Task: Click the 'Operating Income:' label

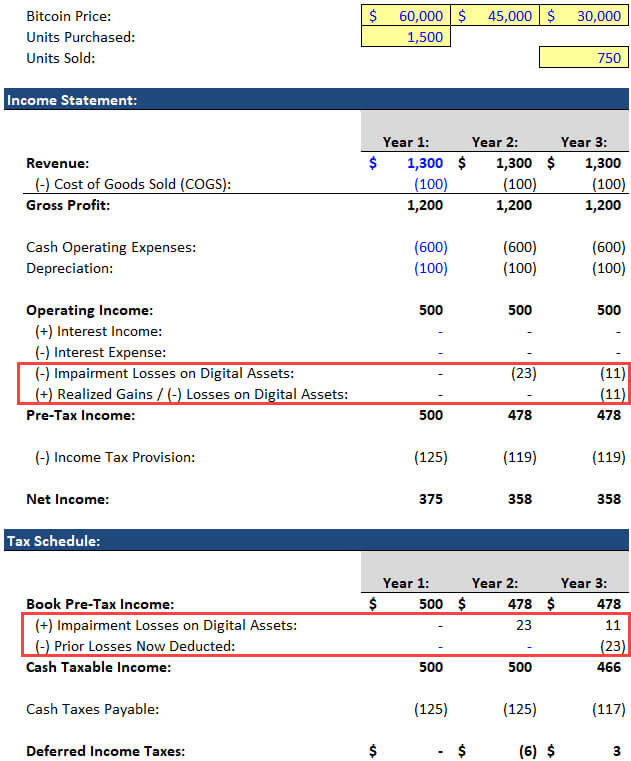Action: pyautogui.click(x=89, y=311)
